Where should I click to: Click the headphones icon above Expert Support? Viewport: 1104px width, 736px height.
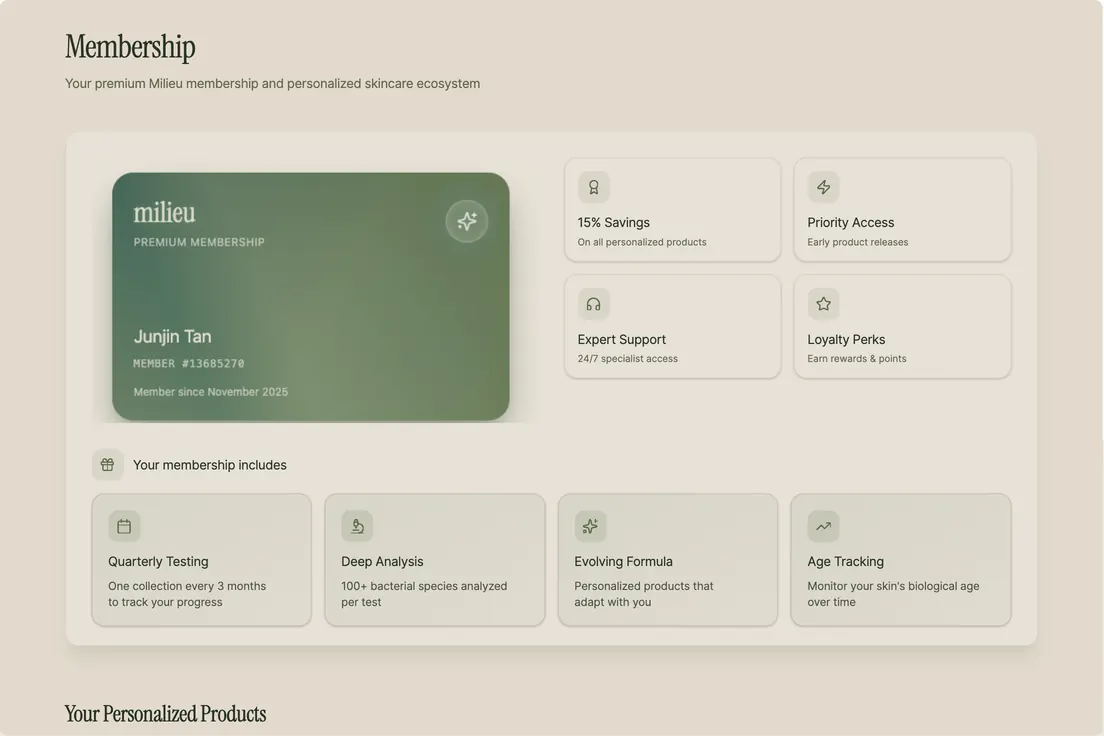(x=594, y=304)
